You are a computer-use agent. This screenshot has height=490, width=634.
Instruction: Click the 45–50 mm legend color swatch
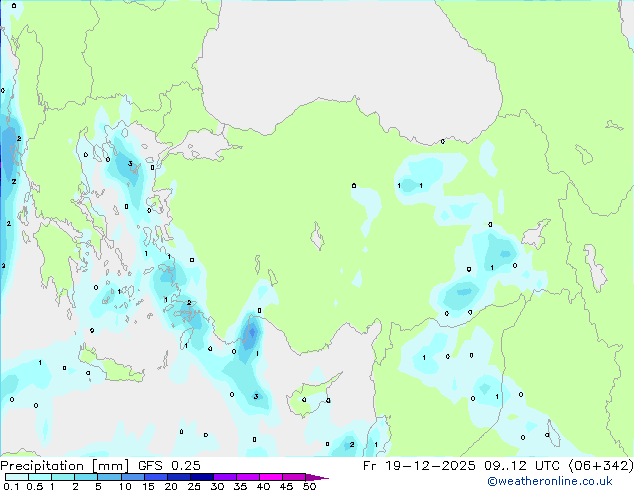pyautogui.click(x=294, y=477)
